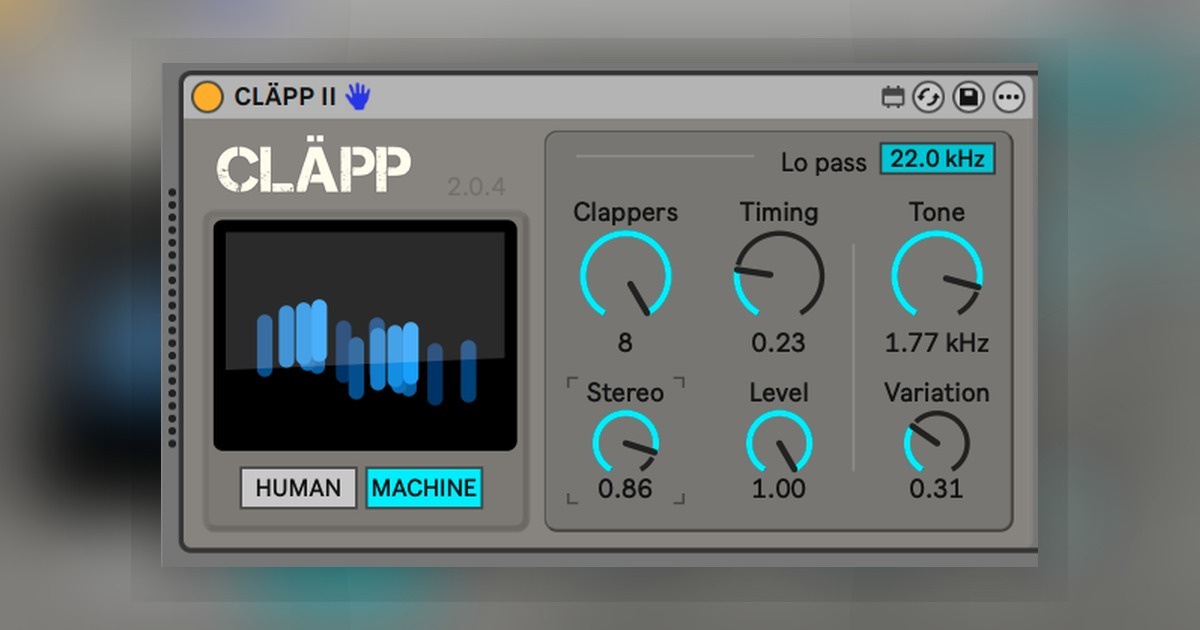Toggle the CLÄPP II device activator
The image size is (1200, 630).
[207, 97]
